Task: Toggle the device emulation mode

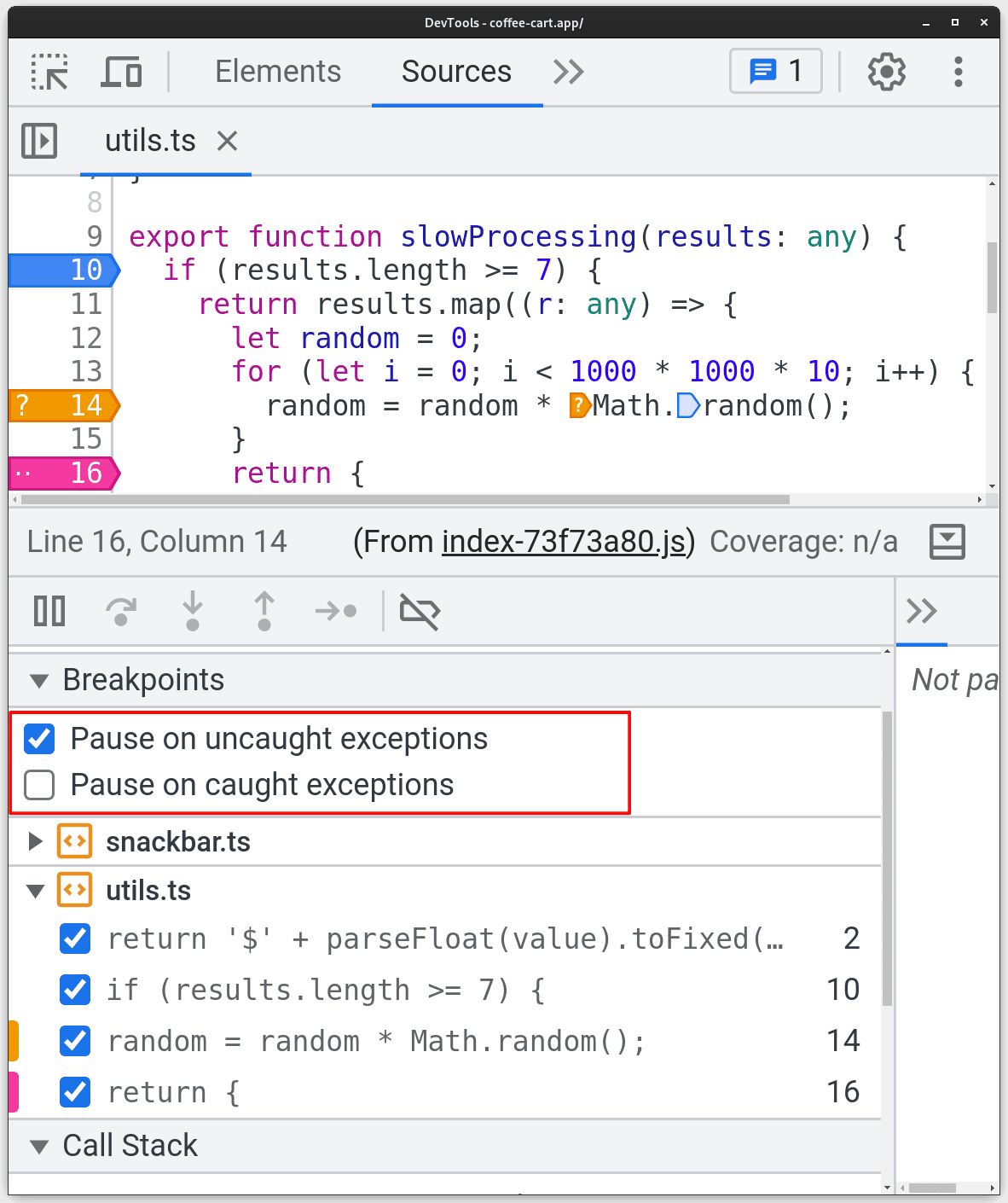Action: 122,72
